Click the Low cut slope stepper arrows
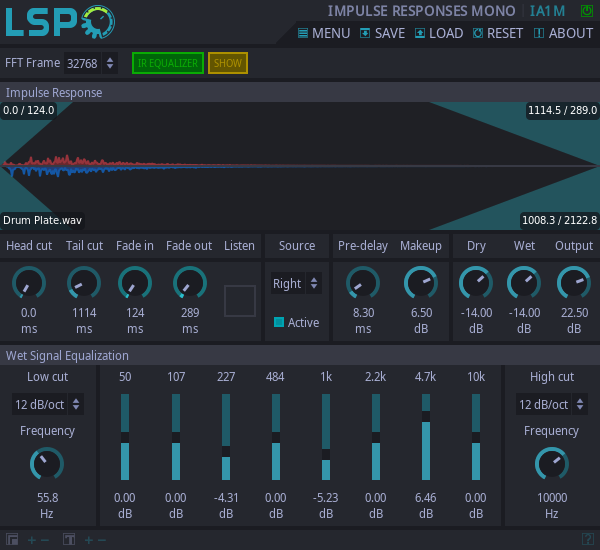Screen dimensions: 600x550 click(76, 404)
